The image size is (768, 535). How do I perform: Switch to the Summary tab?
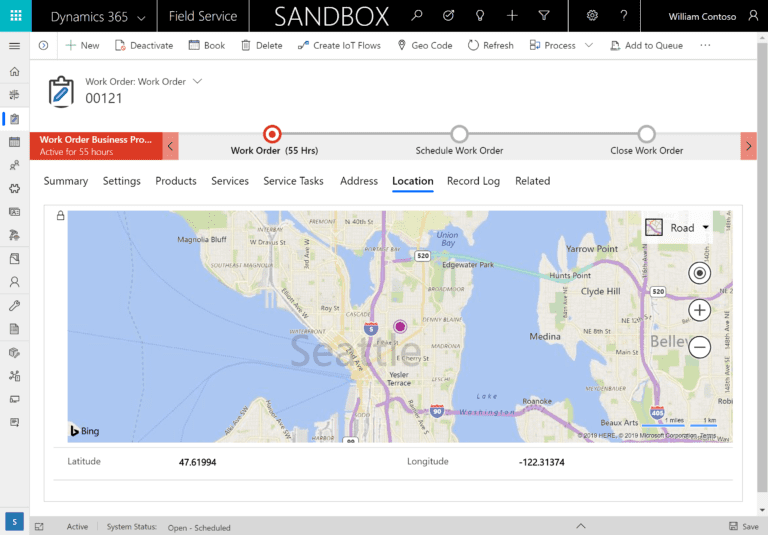point(66,181)
